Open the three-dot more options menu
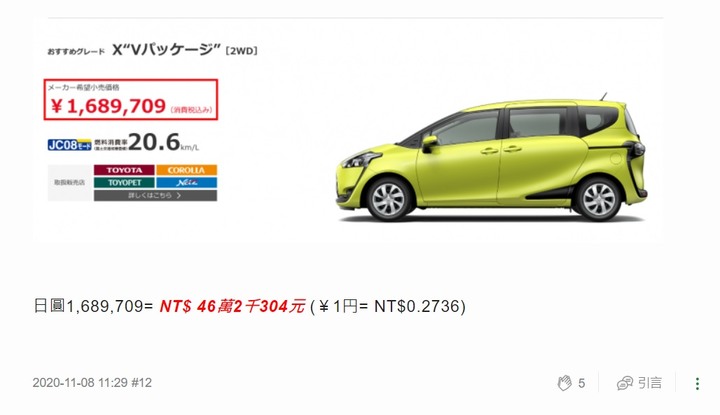Image resolution: width=720 pixels, height=415 pixels. [697, 384]
